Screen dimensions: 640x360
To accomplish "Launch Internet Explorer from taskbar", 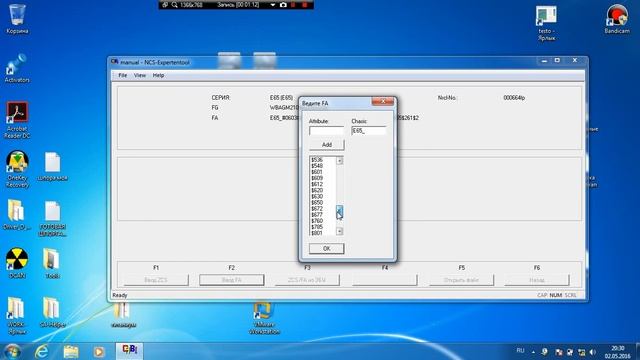I will click(x=42, y=351).
